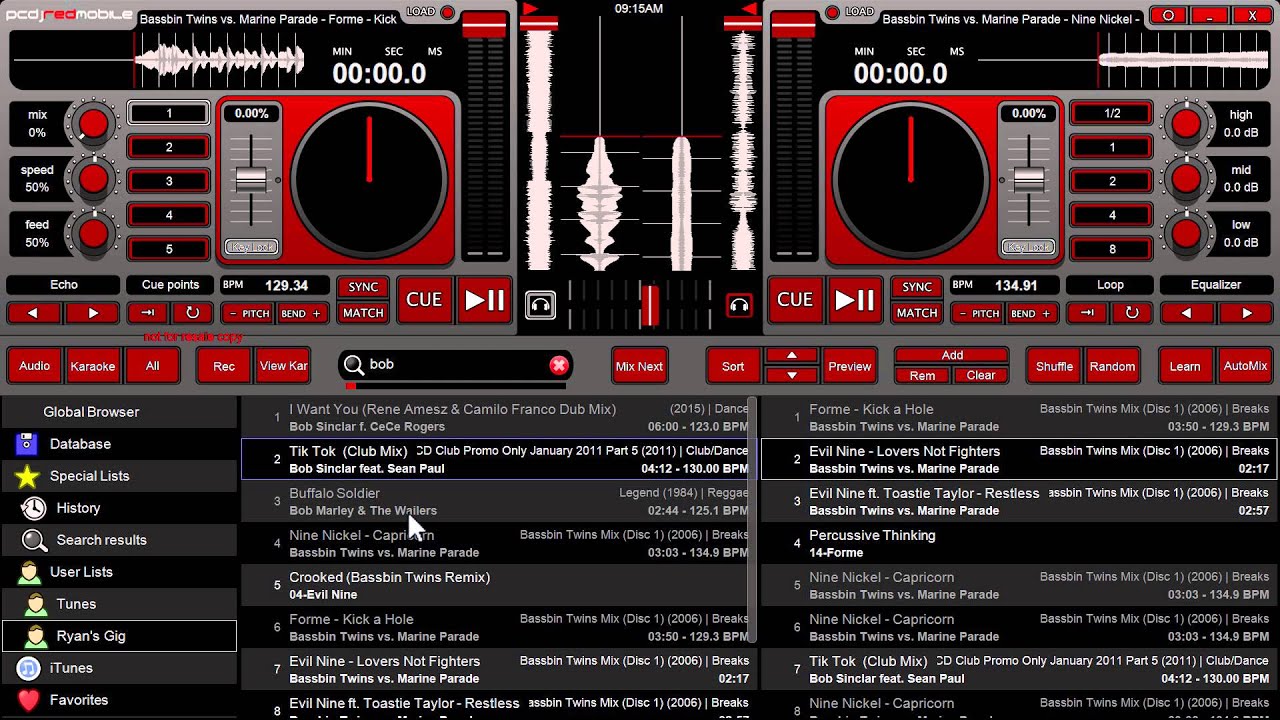The height and width of the screenshot is (720, 1280).
Task: Click right deck headphone monitor icon
Action: 739,305
